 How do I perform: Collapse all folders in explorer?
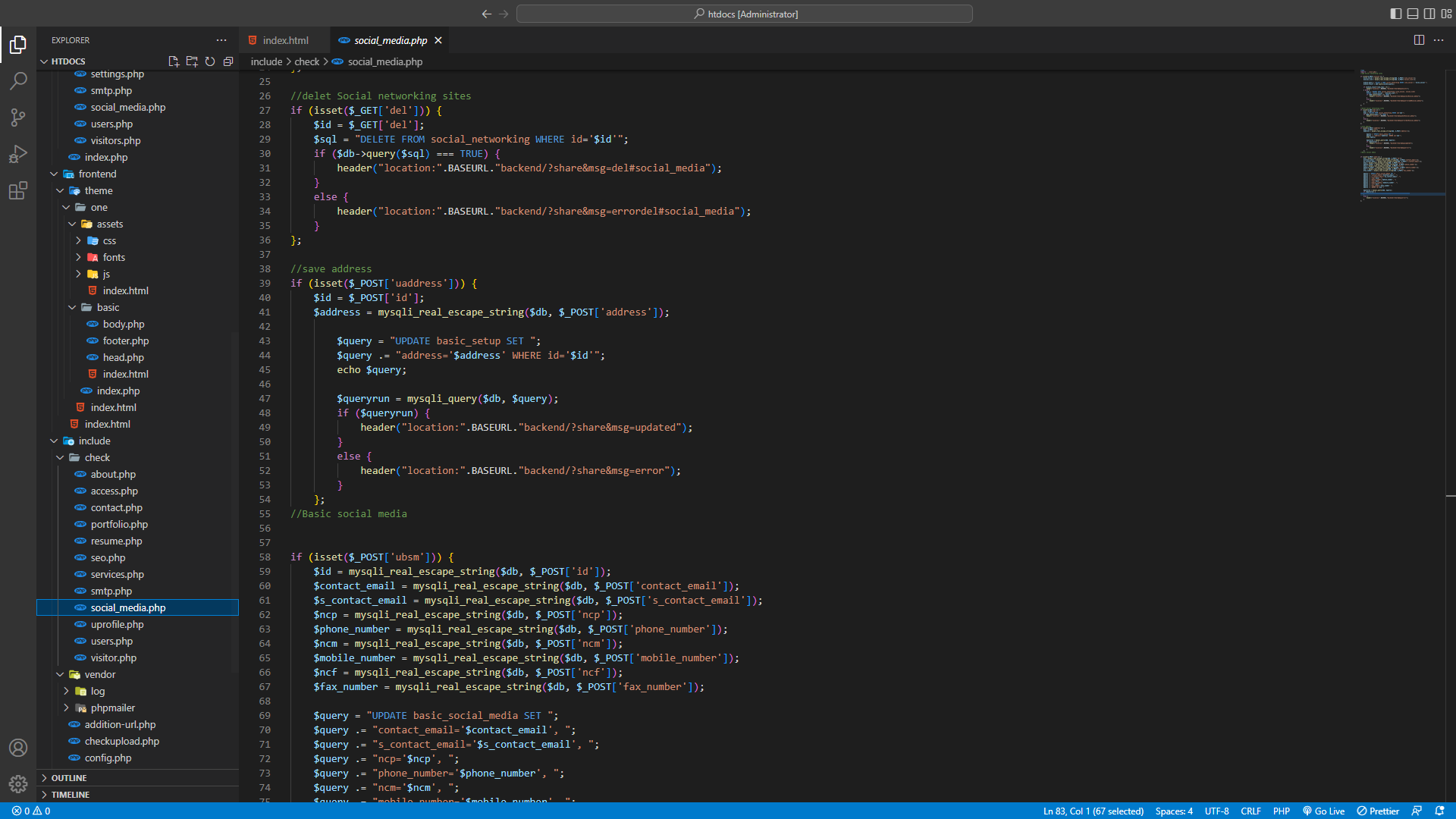[228, 61]
